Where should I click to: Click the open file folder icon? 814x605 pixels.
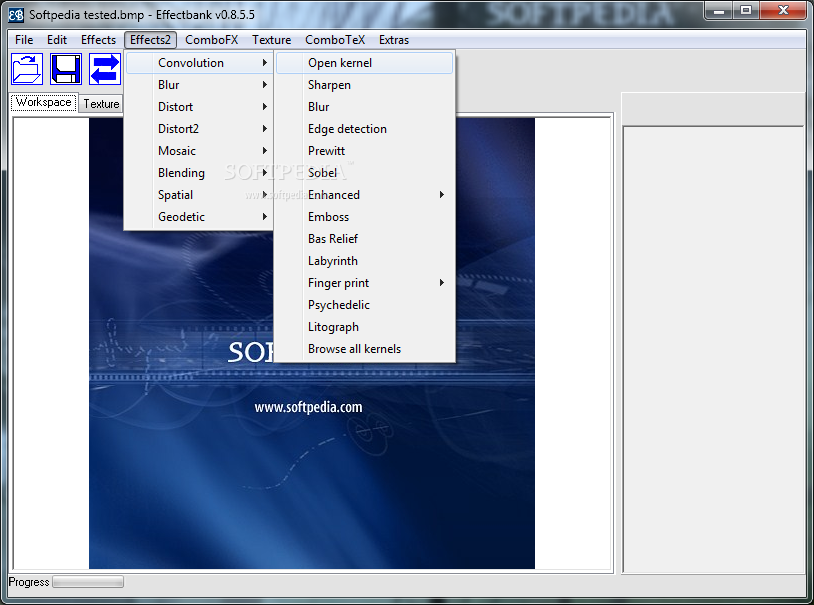tap(27, 69)
